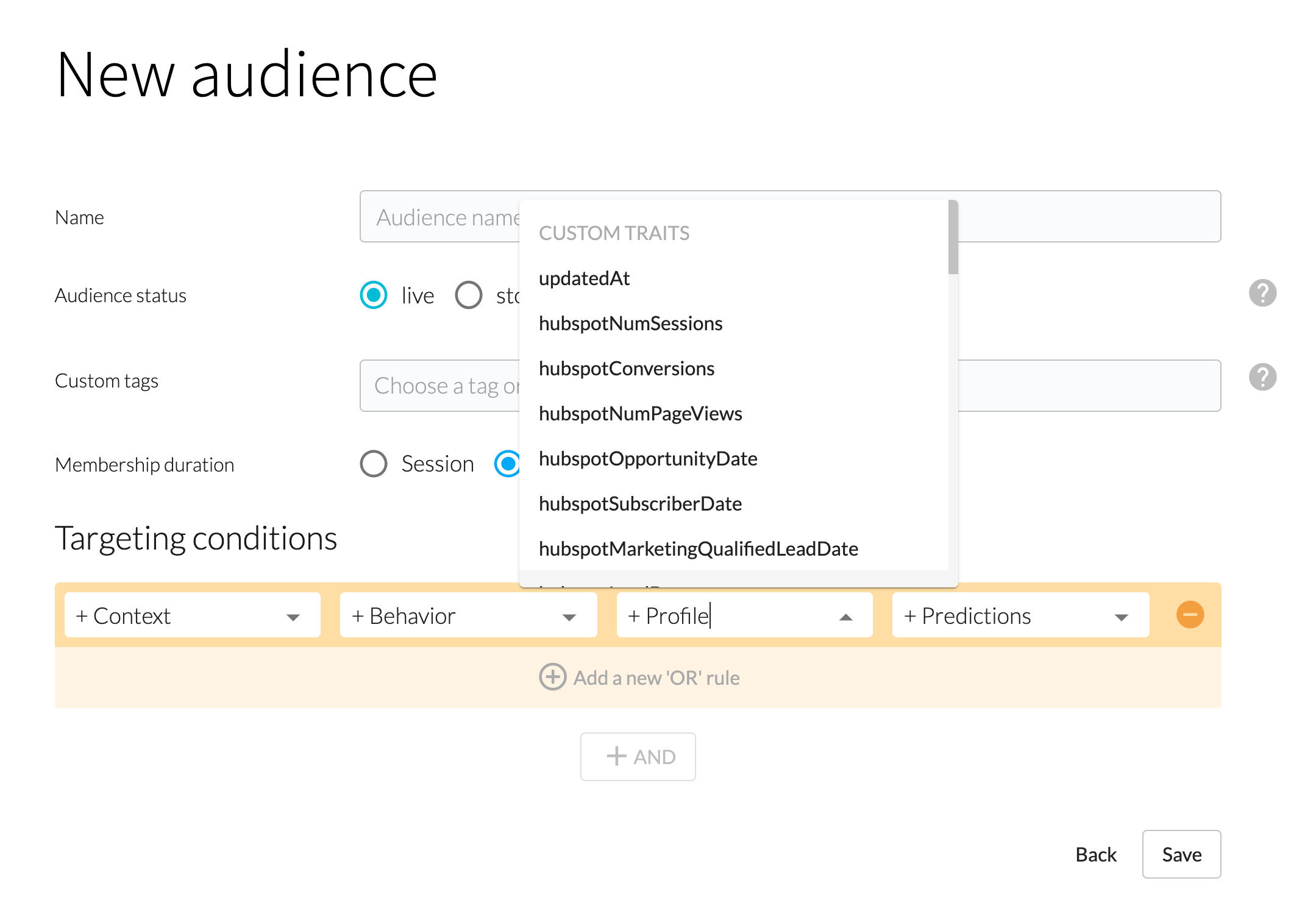Pick hubspotConversions from the list
Screen dimensions: 1316x906
coord(626,369)
